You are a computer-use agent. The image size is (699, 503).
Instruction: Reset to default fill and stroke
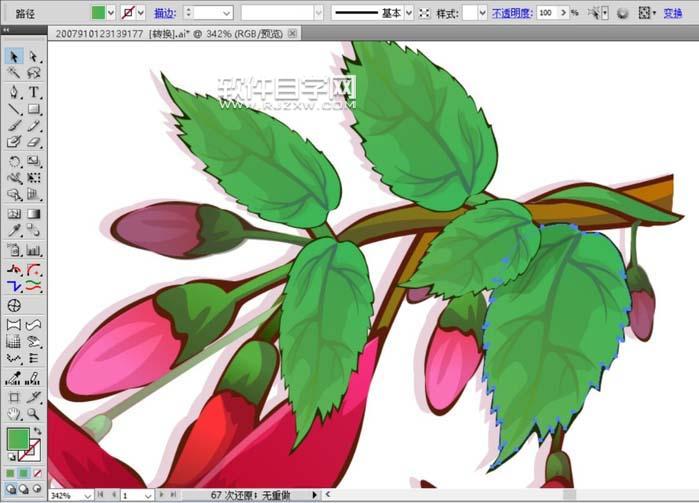point(10,458)
